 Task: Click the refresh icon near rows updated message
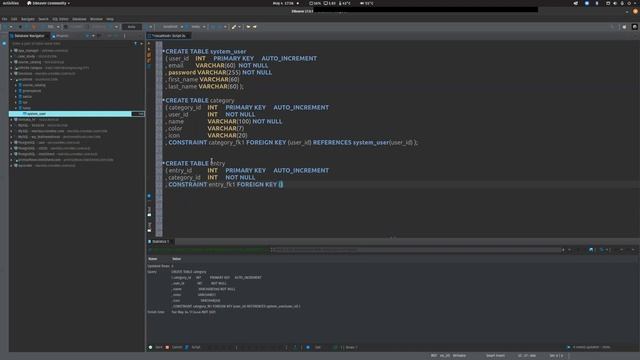[569, 347]
